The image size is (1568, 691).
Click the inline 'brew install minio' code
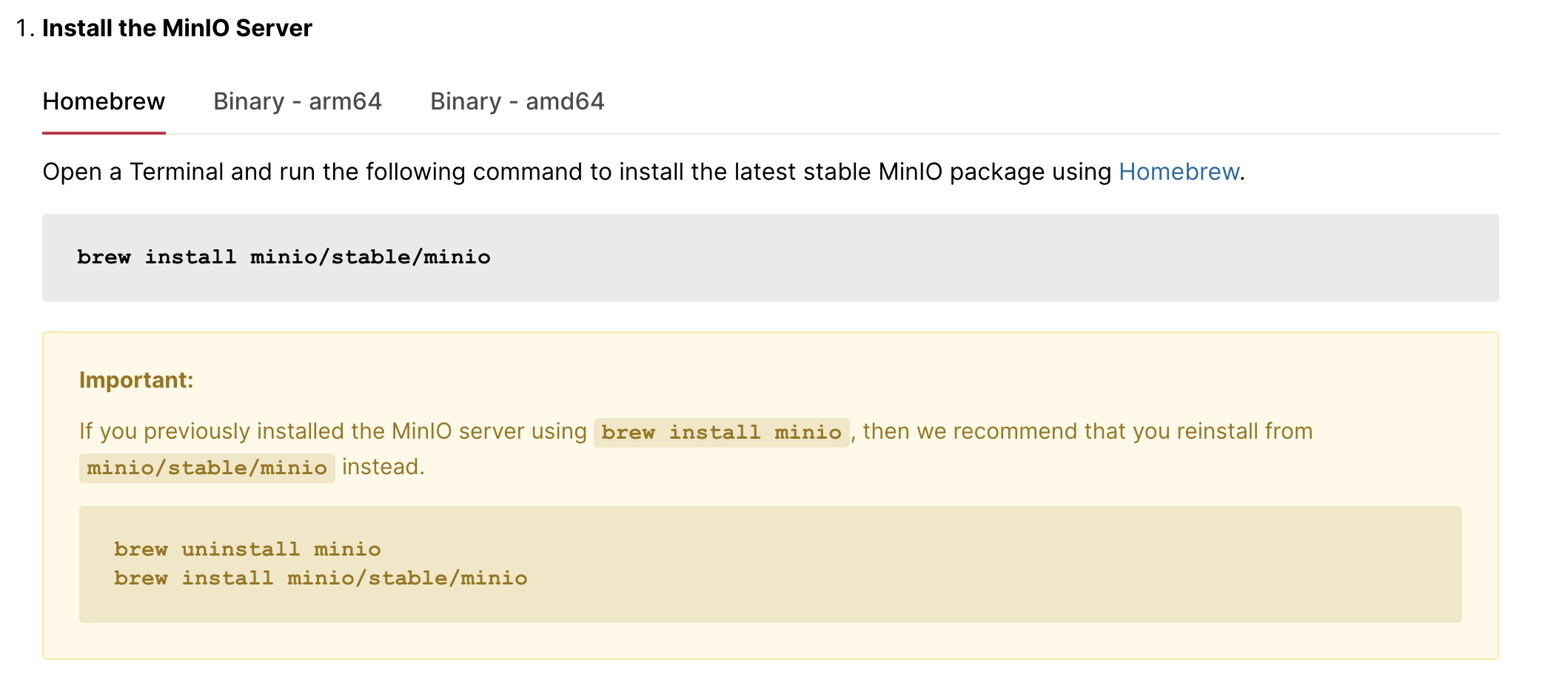pos(721,432)
